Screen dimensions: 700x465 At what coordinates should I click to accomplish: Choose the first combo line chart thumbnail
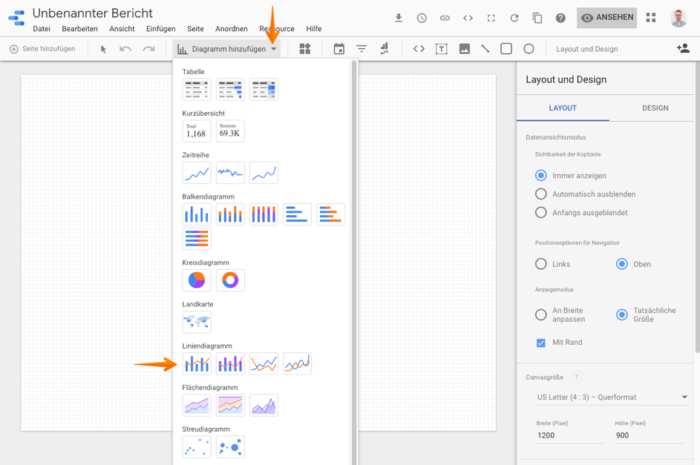[x=196, y=364]
